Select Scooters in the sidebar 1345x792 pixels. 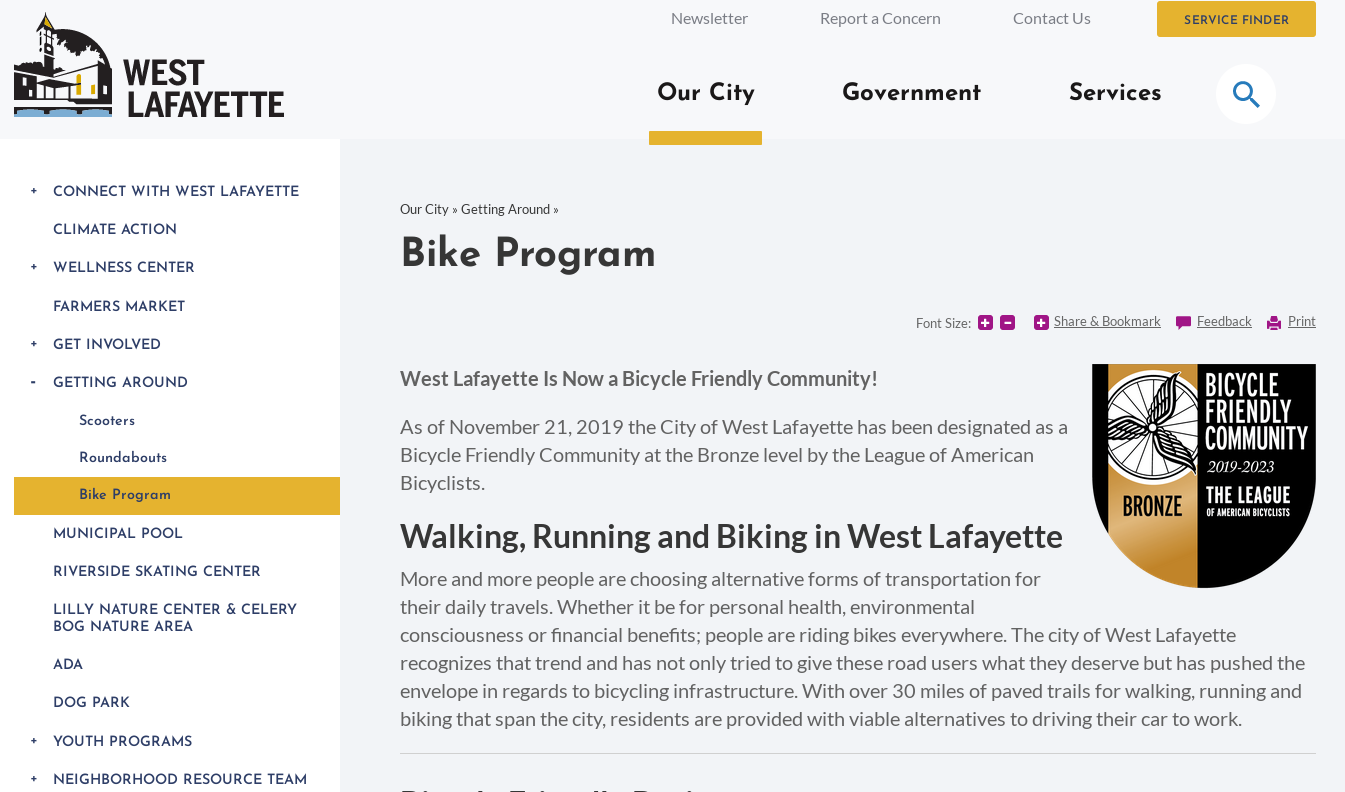click(x=107, y=421)
